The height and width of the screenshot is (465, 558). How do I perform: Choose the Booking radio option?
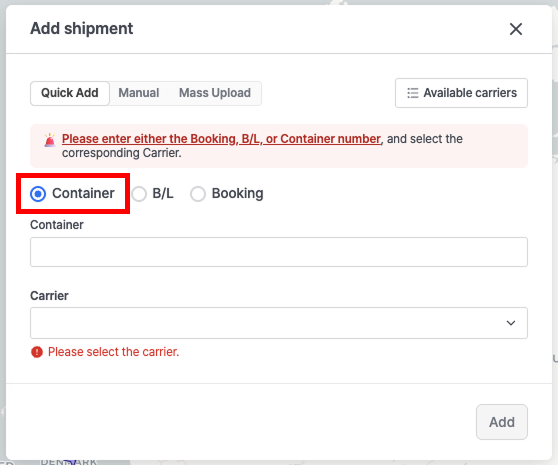click(x=198, y=194)
